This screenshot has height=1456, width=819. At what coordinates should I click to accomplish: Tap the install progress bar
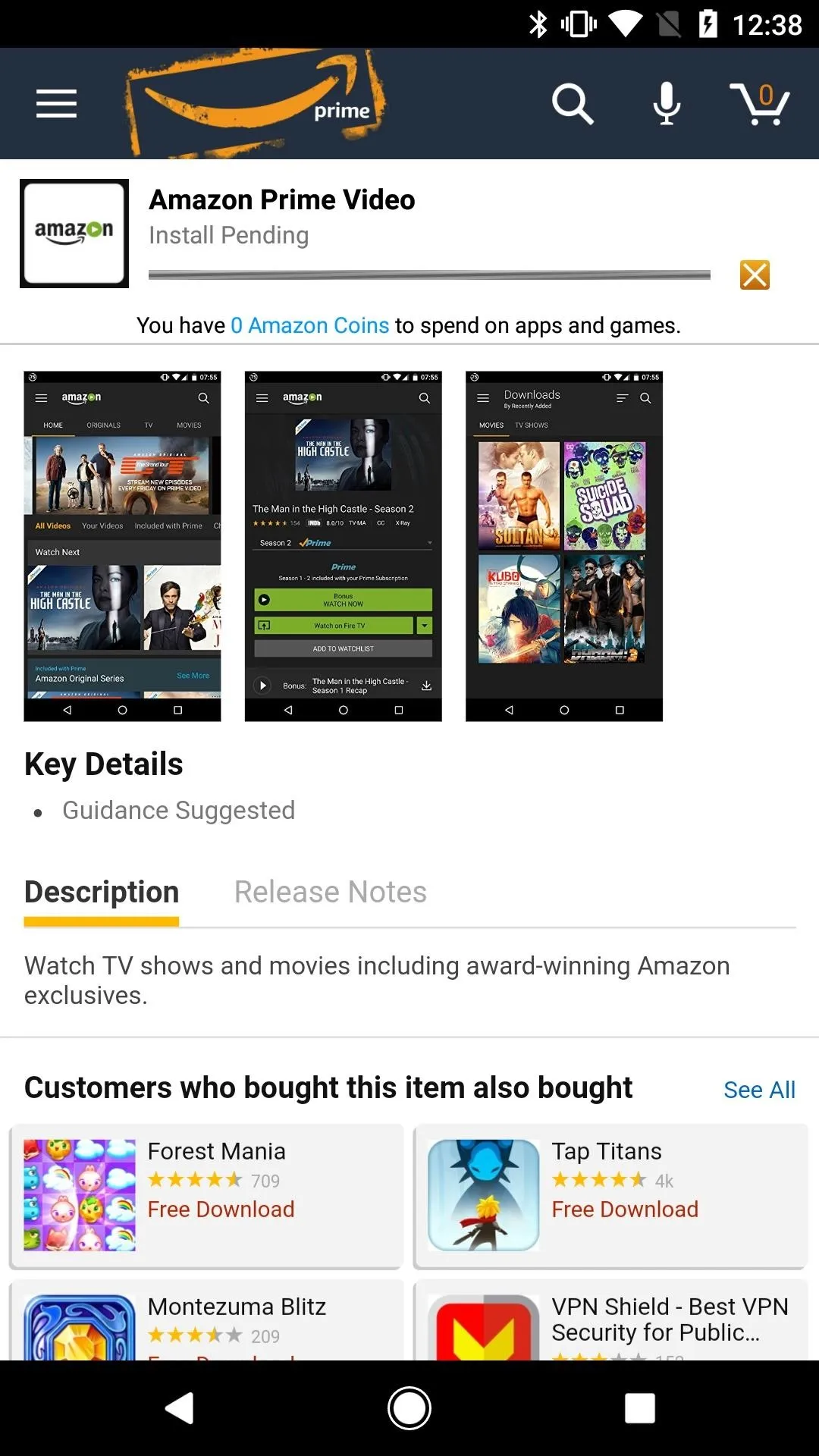click(x=429, y=275)
